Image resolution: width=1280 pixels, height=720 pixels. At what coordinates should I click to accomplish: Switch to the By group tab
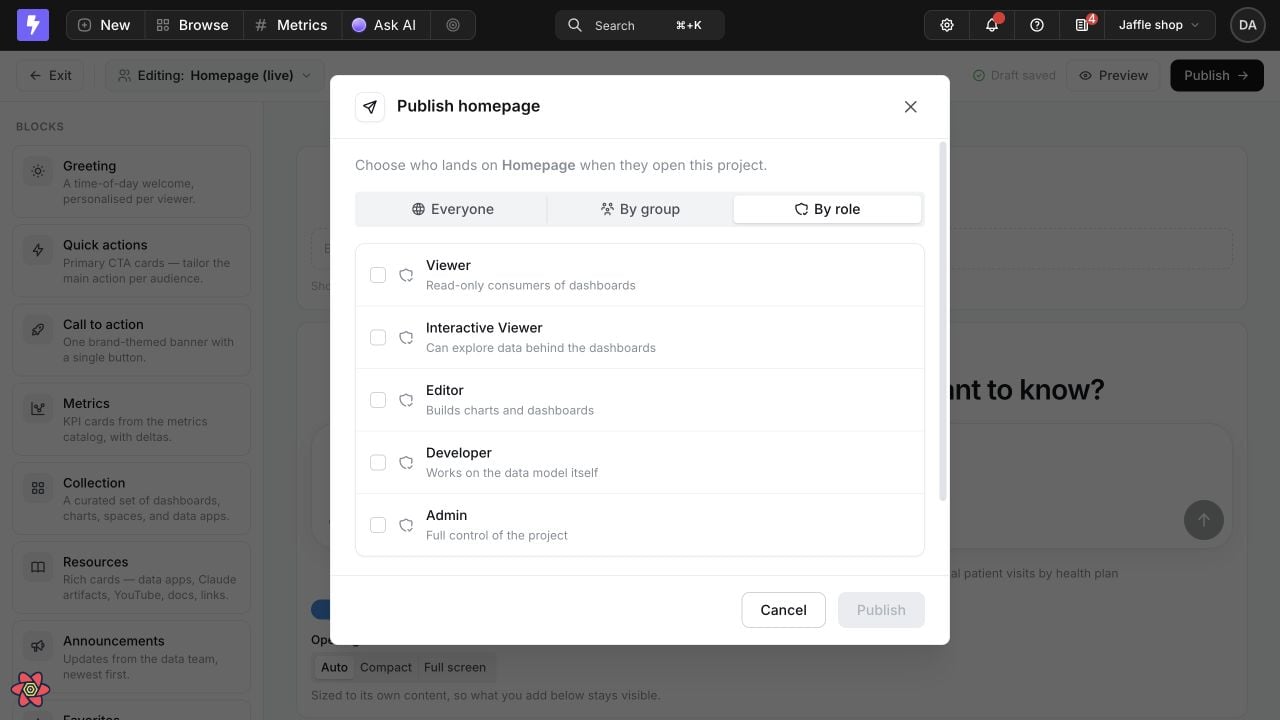640,209
